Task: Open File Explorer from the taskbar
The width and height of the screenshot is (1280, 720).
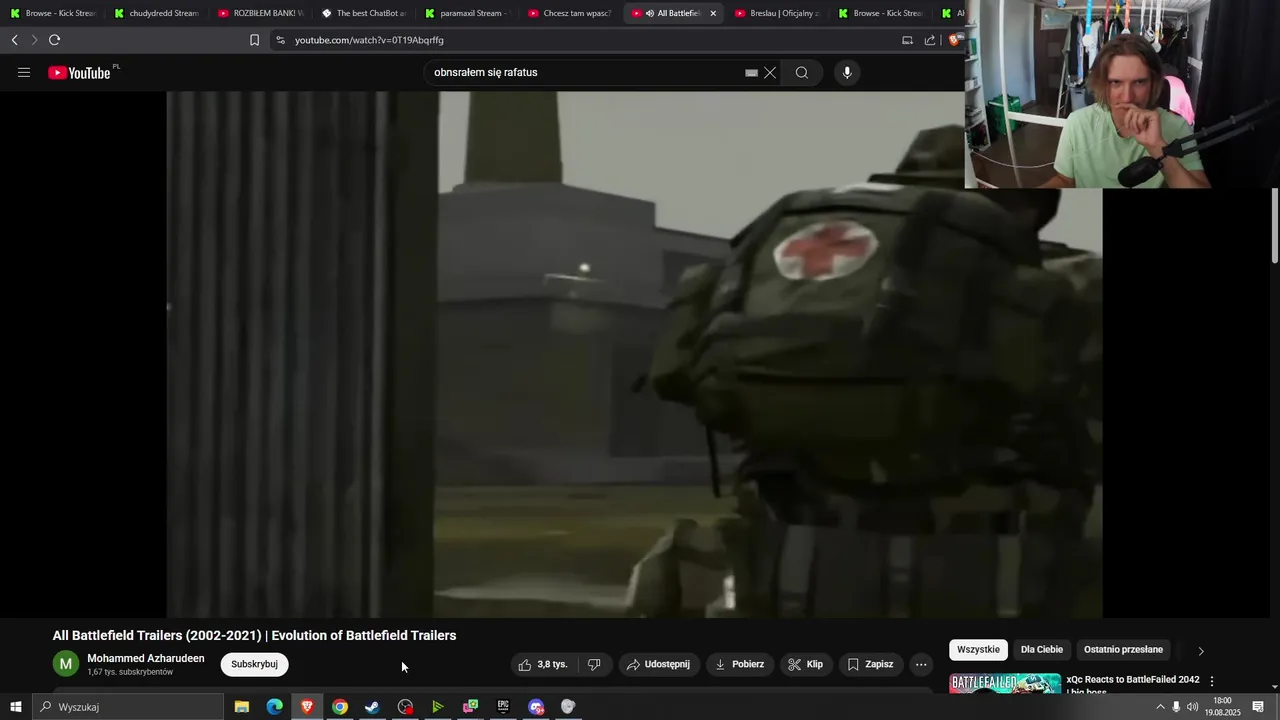Action: point(242,707)
